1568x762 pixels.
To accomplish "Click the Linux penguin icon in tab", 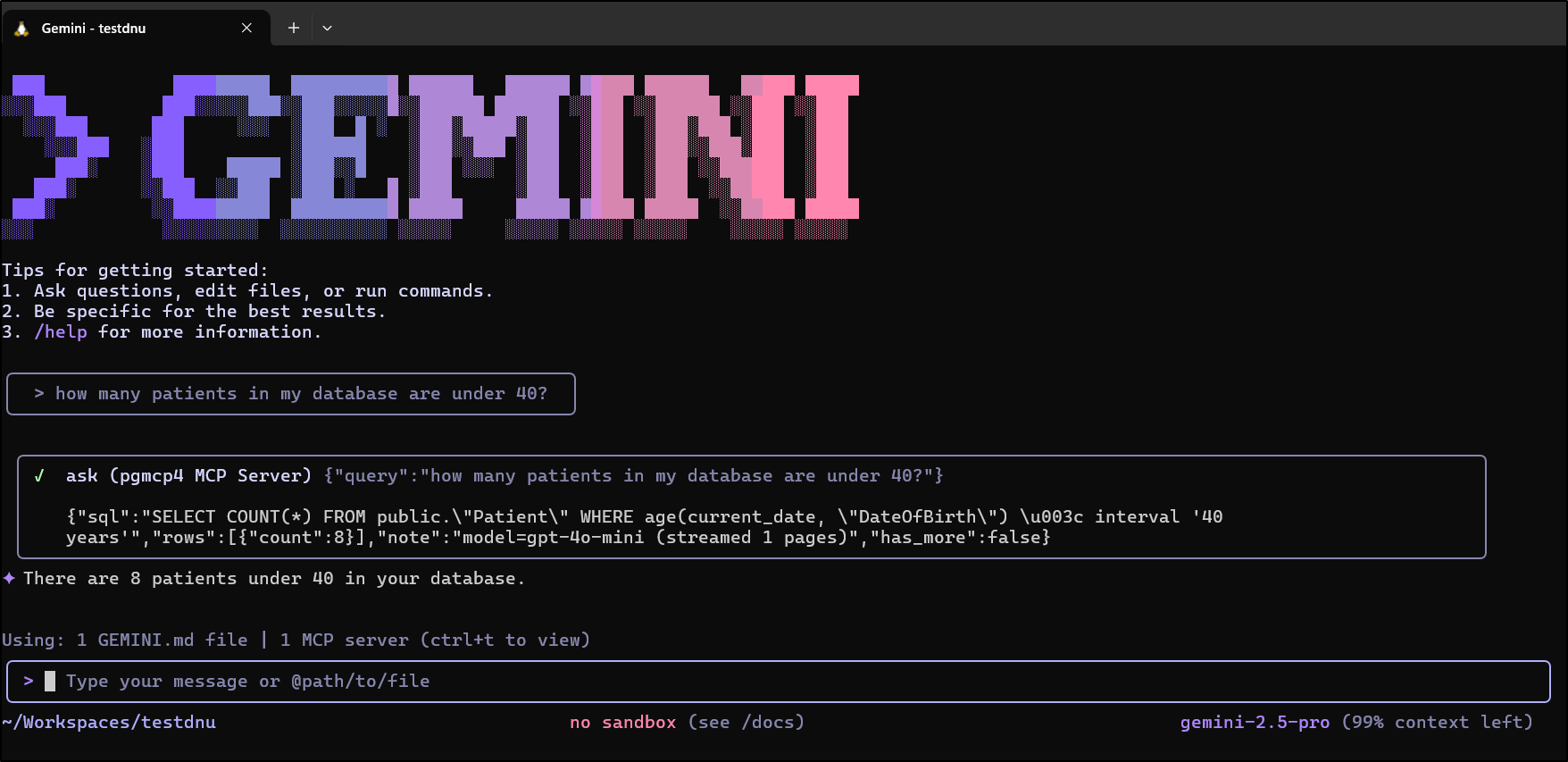I will [x=21, y=29].
